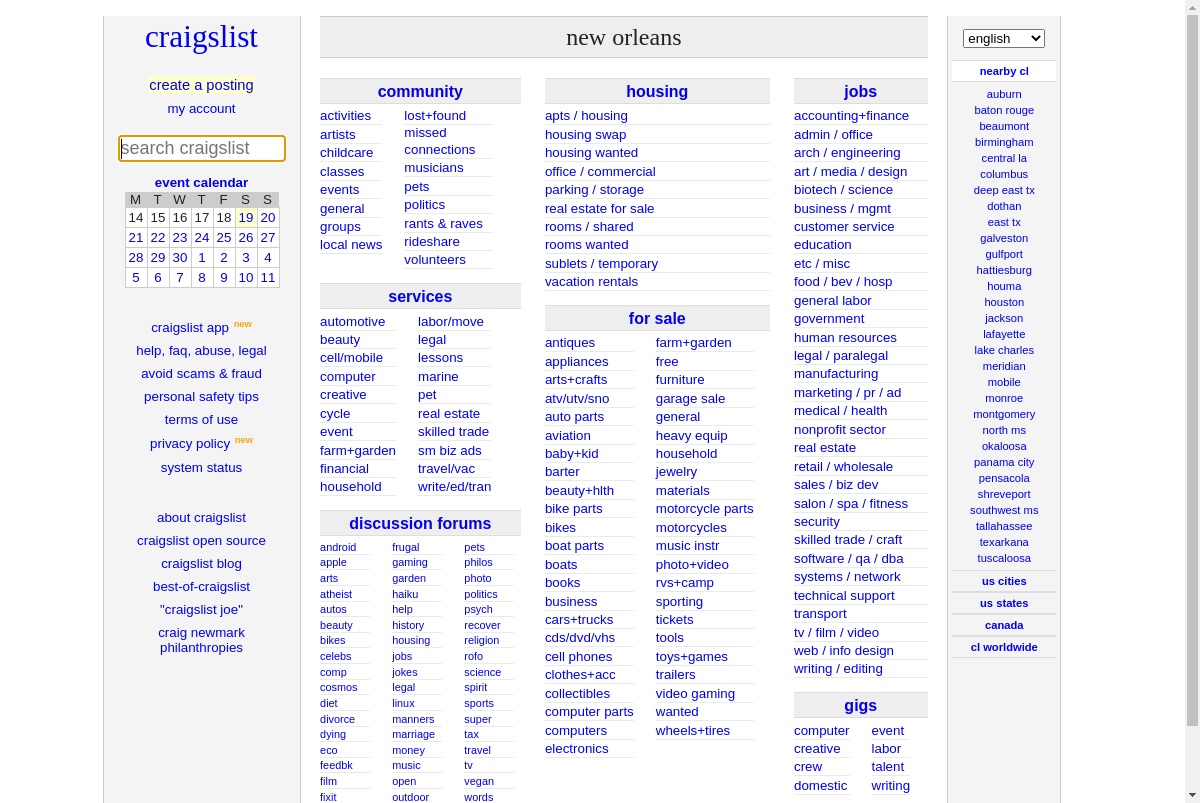Open the android discussion forum
1200x803 pixels.
(338, 547)
